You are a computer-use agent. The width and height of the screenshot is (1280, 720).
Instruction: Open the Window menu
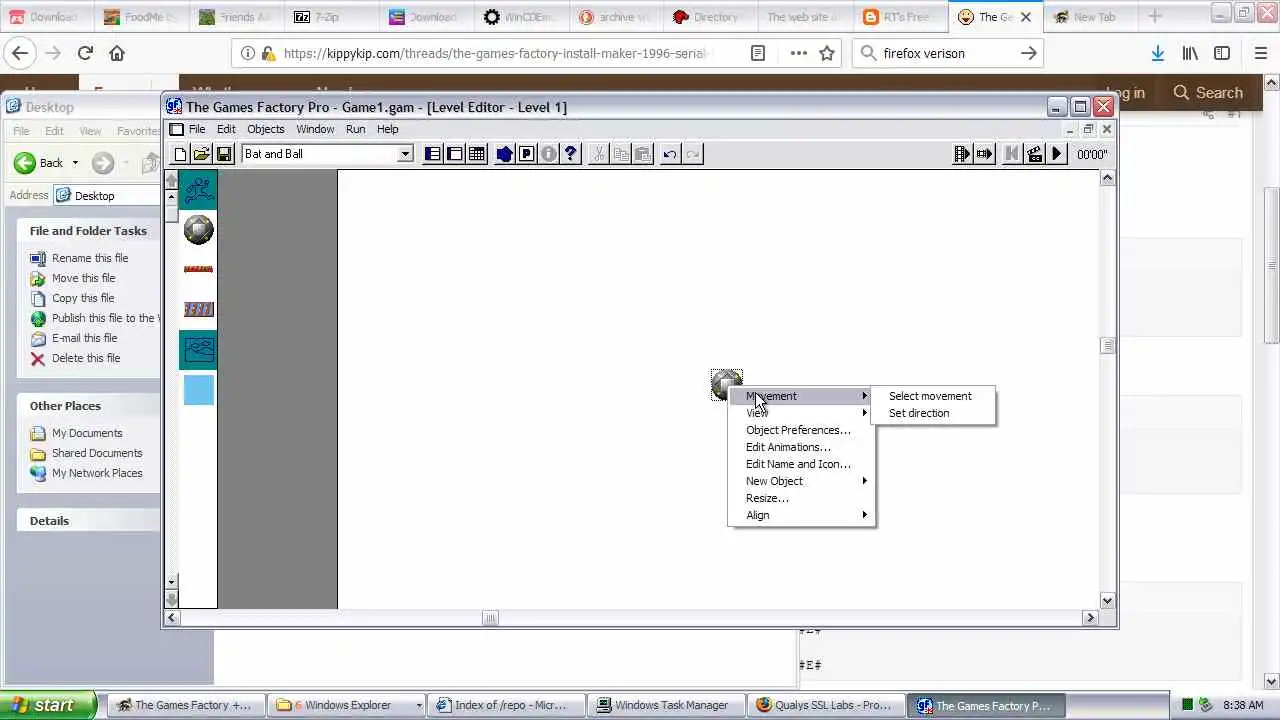[x=315, y=129]
